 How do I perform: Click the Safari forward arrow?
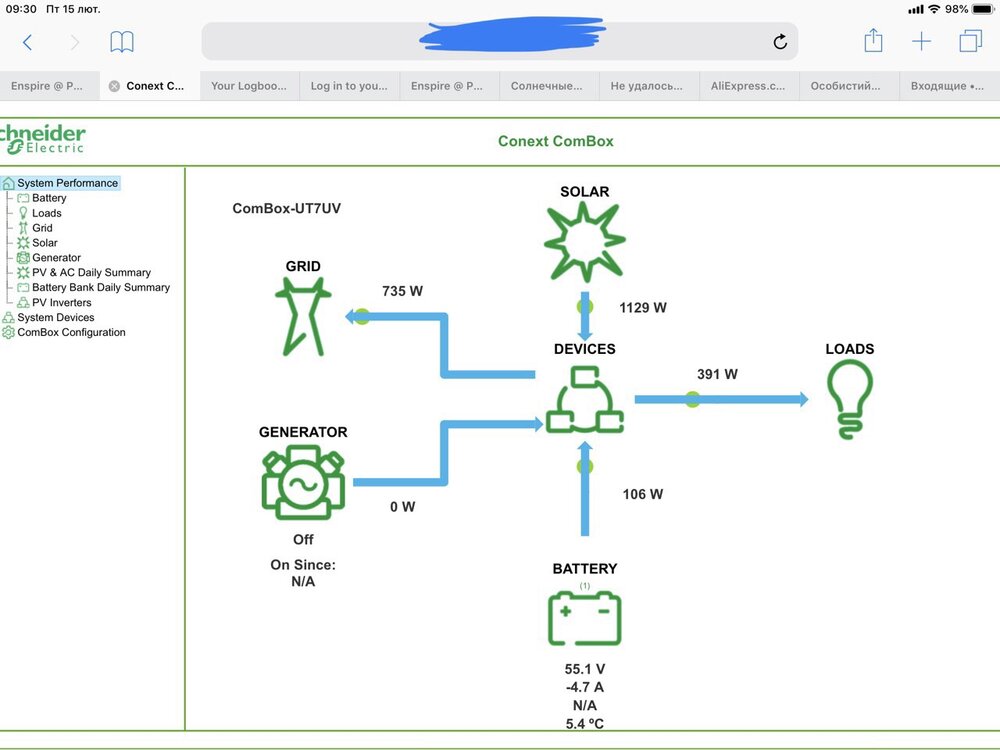pyautogui.click(x=75, y=43)
